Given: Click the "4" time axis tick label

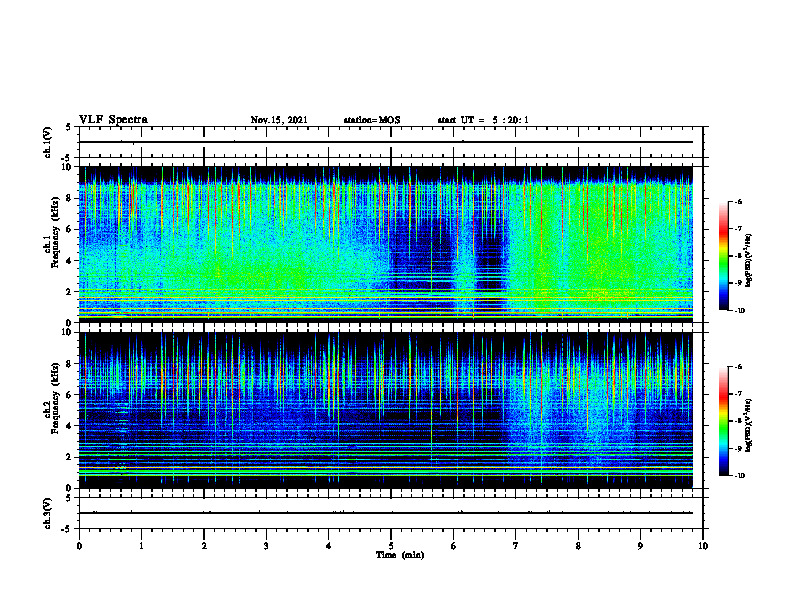Looking at the screenshot, I should [x=329, y=546].
